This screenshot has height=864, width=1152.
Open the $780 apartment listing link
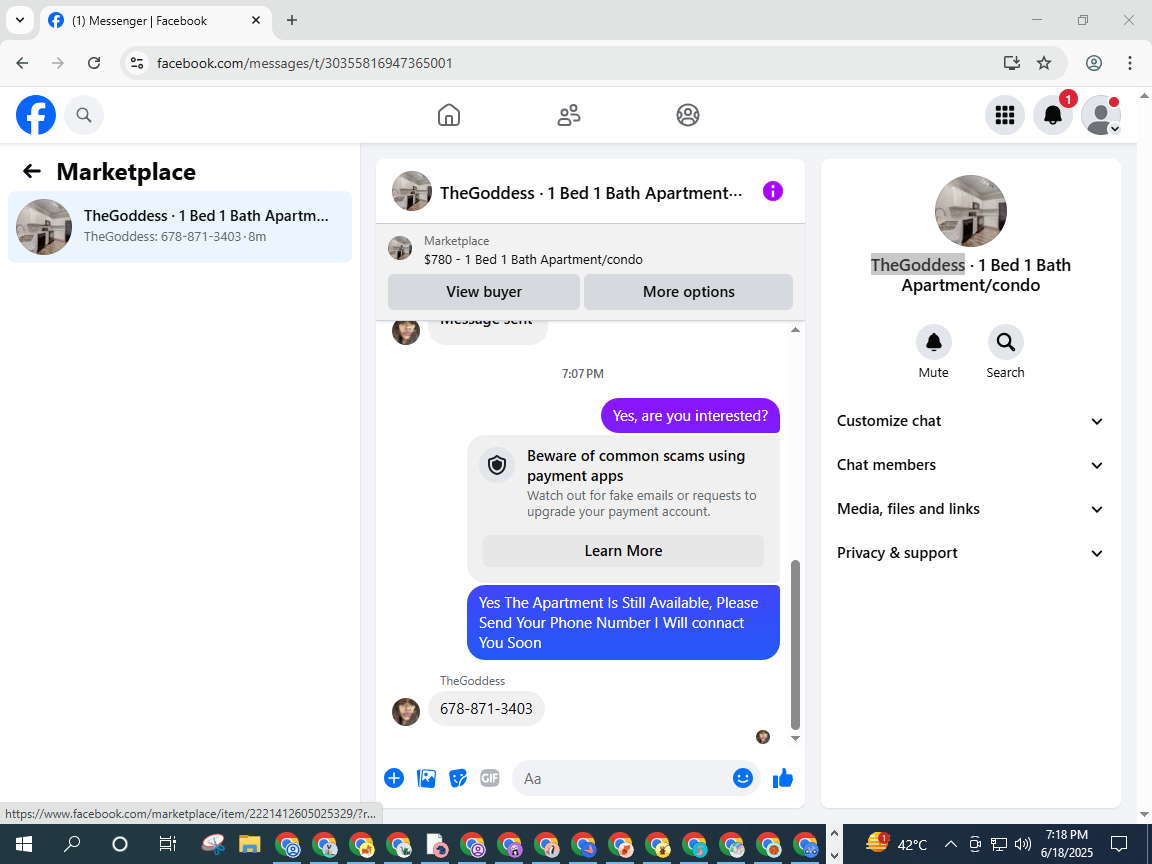coord(533,259)
